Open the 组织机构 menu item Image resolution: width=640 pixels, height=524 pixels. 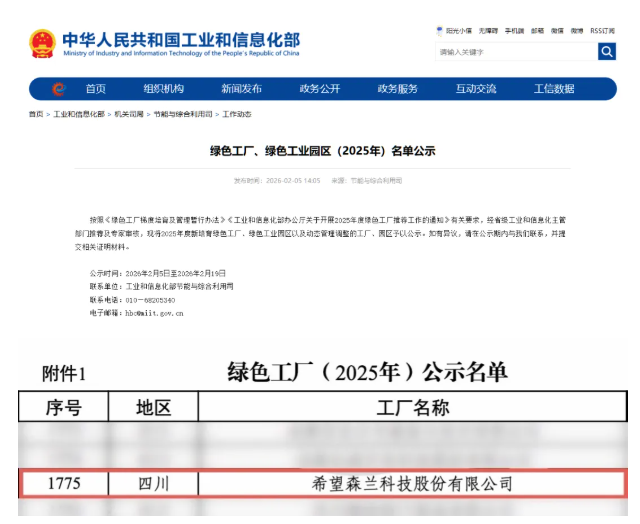pyautogui.click(x=163, y=89)
